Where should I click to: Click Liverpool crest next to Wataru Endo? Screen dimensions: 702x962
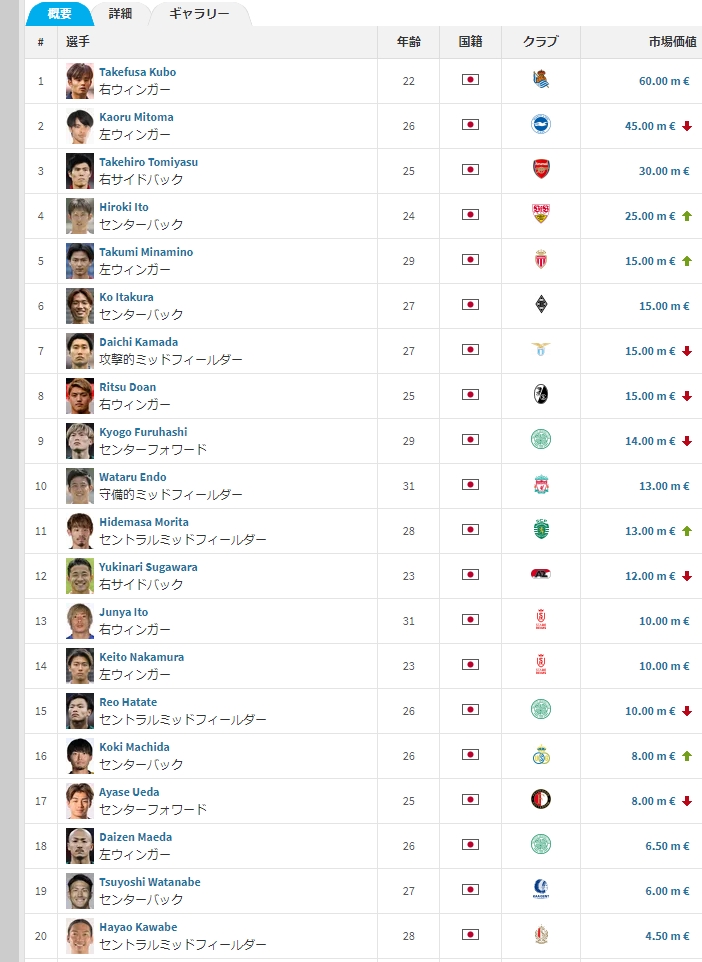[x=540, y=486]
